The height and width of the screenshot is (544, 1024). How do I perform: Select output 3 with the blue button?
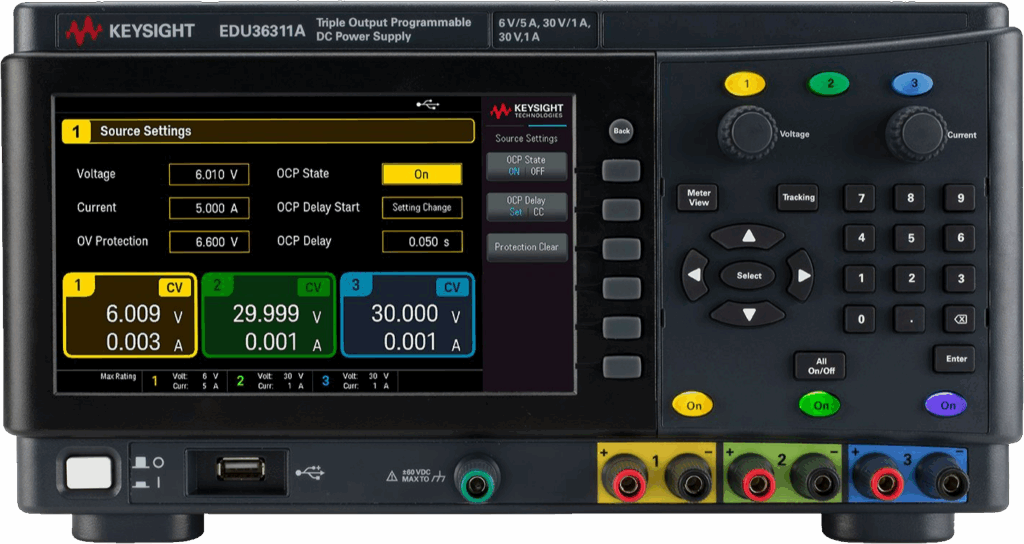tap(913, 84)
